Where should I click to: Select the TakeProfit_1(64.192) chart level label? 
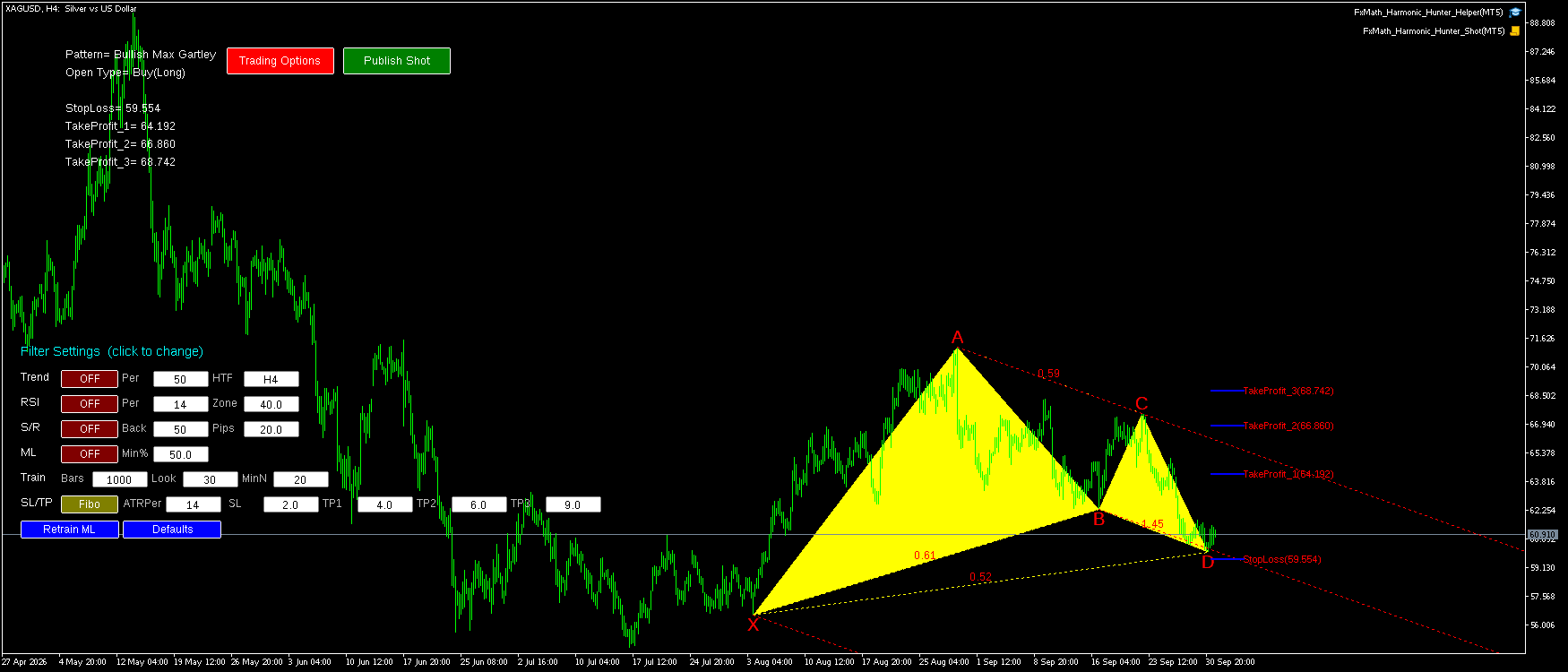(1288, 474)
